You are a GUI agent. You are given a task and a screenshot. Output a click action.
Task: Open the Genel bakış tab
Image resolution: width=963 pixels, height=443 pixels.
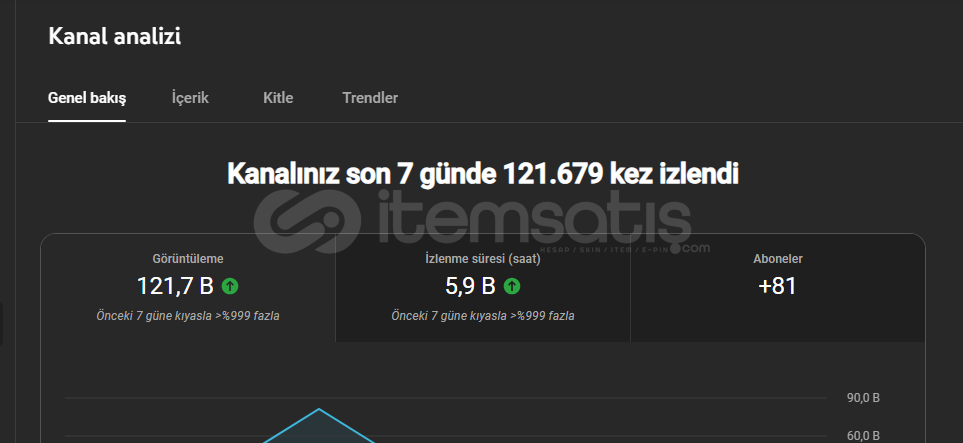tap(87, 98)
